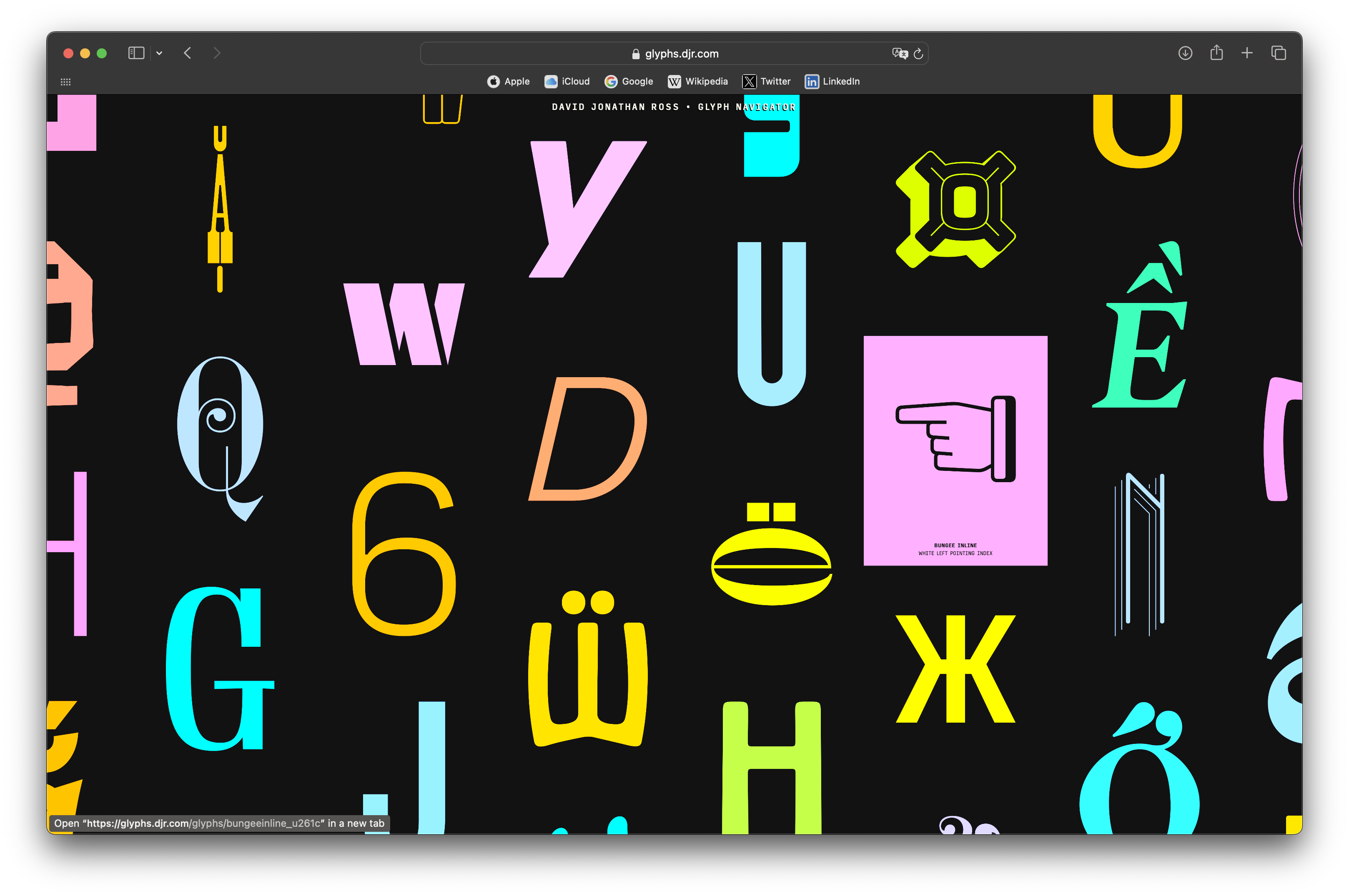Open the favorites grid icon

coord(66,82)
